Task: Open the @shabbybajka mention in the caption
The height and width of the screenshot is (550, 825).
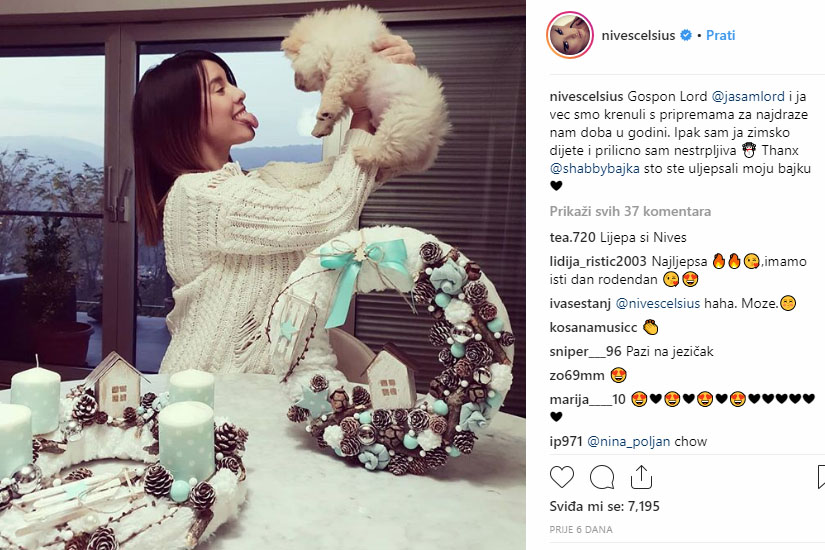Action: (595, 168)
